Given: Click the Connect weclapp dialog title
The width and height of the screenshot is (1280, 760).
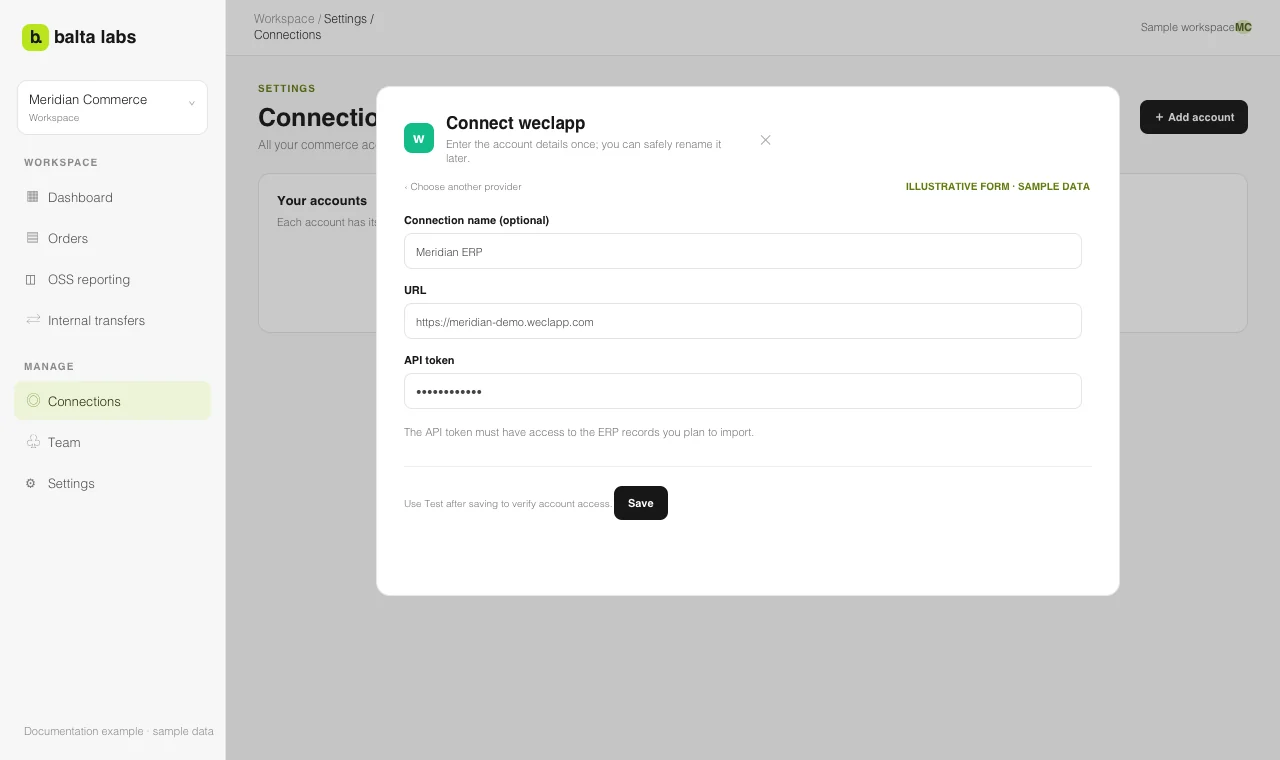Looking at the screenshot, I should tap(516, 123).
